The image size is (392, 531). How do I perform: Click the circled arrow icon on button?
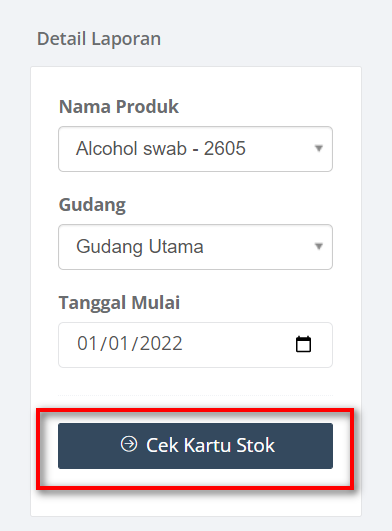click(129, 444)
